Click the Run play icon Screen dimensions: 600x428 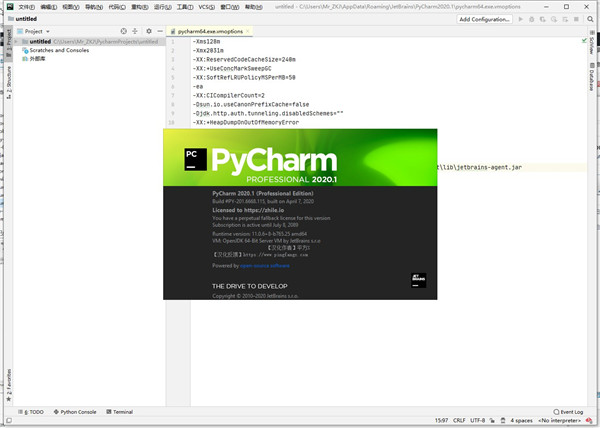520,19
